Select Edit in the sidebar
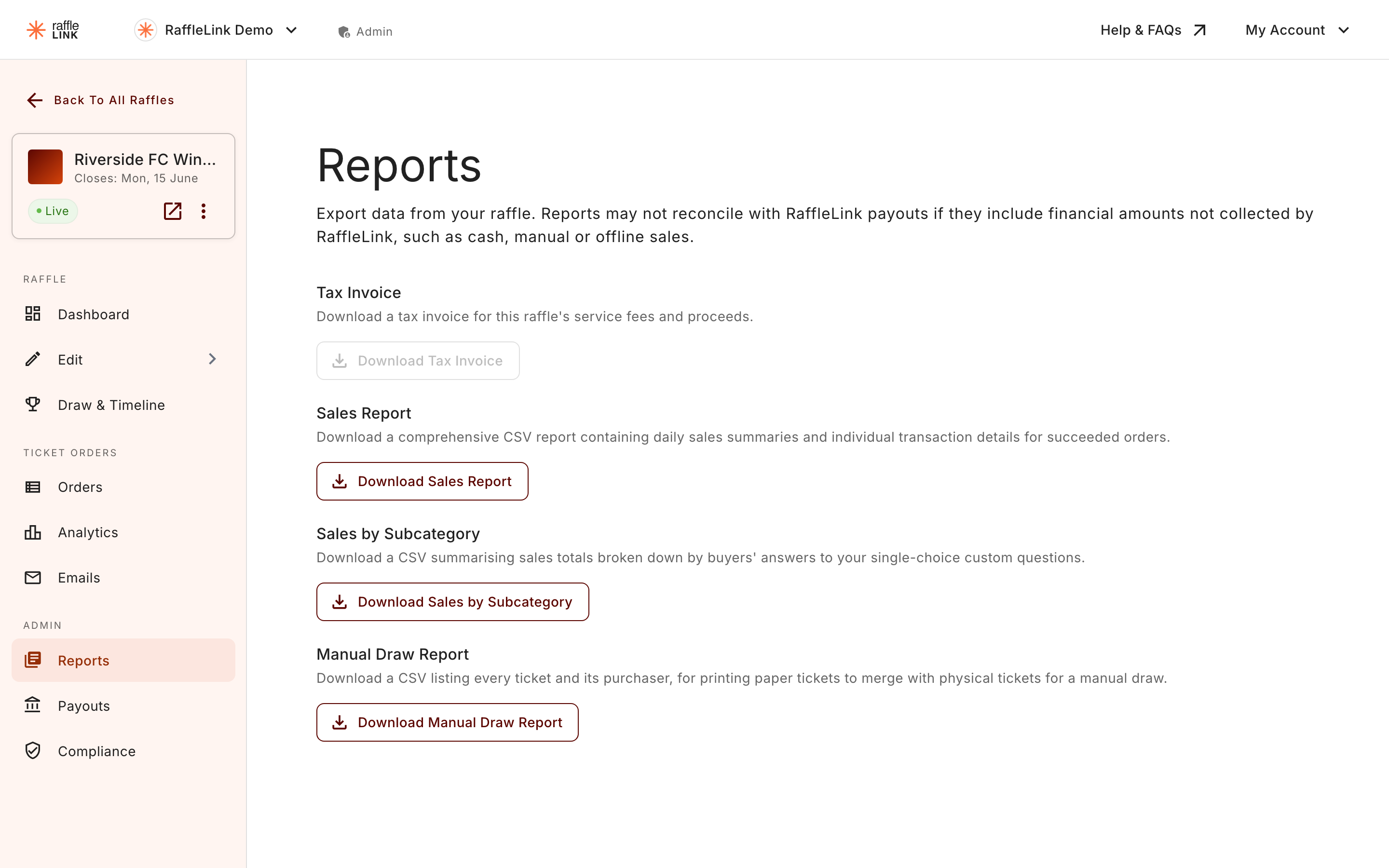This screenshot has height=868, width=1389. 123,359
